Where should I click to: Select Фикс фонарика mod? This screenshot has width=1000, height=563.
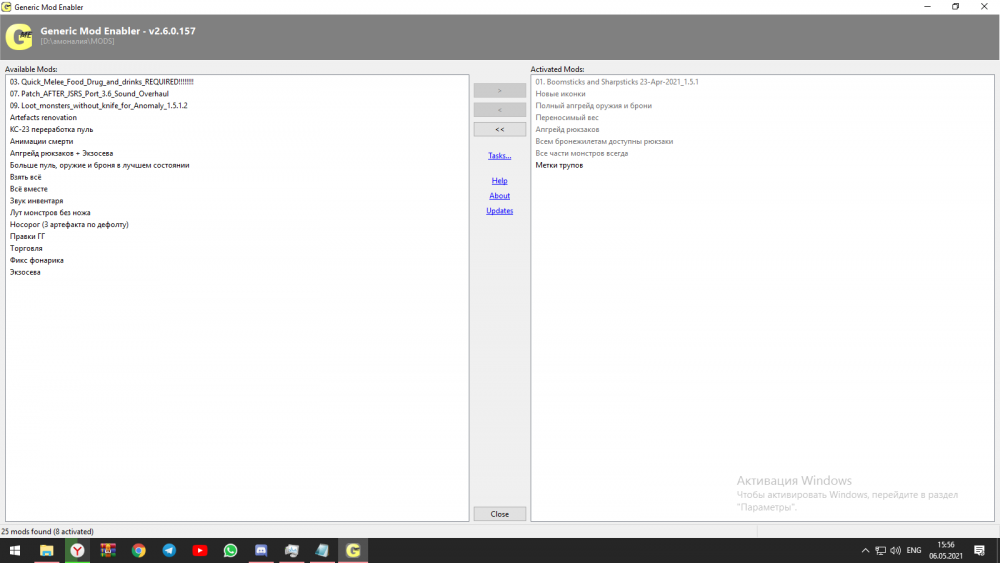tap(36, 260)
